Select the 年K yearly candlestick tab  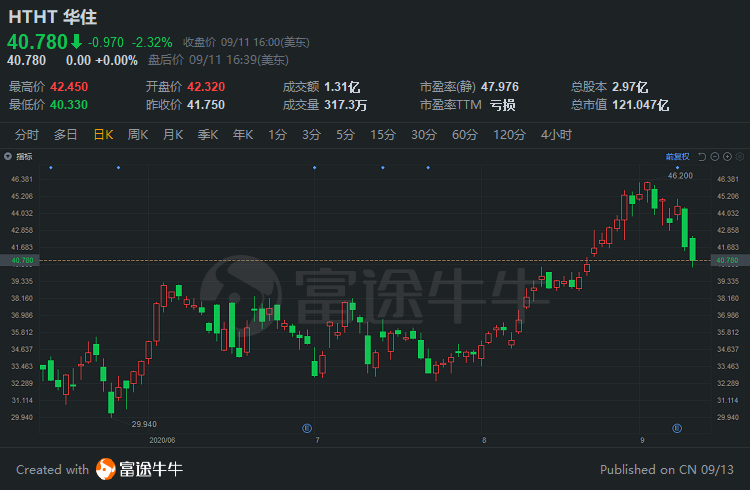[243, 135]
